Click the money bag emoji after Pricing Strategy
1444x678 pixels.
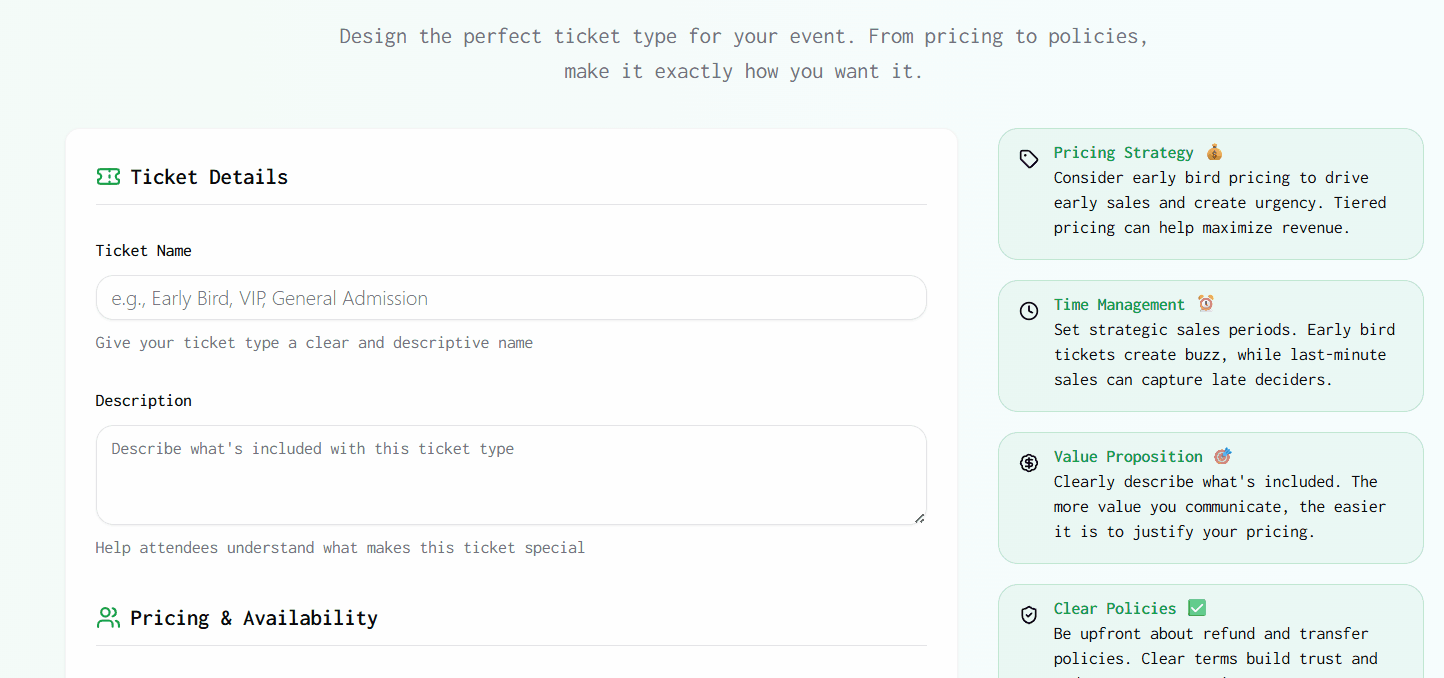[x=1214, y=151]
